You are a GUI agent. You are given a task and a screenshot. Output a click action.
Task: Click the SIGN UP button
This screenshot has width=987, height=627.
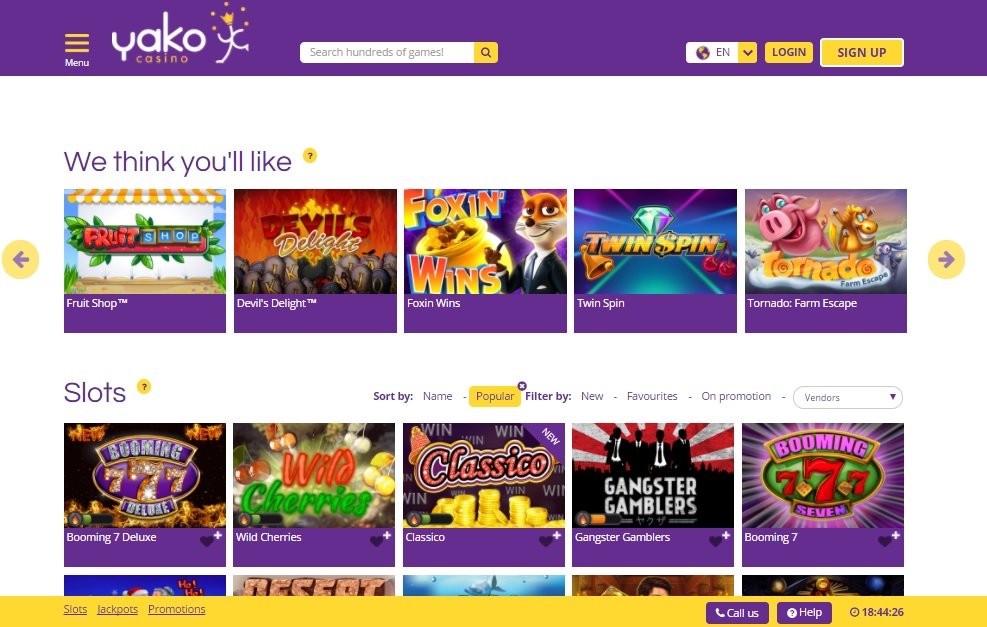pos(862,53)
